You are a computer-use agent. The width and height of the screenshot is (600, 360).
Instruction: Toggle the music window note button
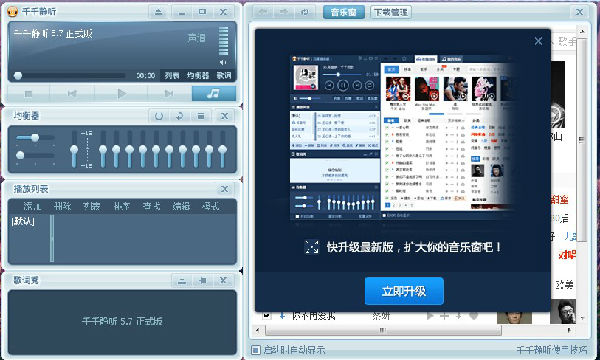pyautogui.click(x=214, y=93)
